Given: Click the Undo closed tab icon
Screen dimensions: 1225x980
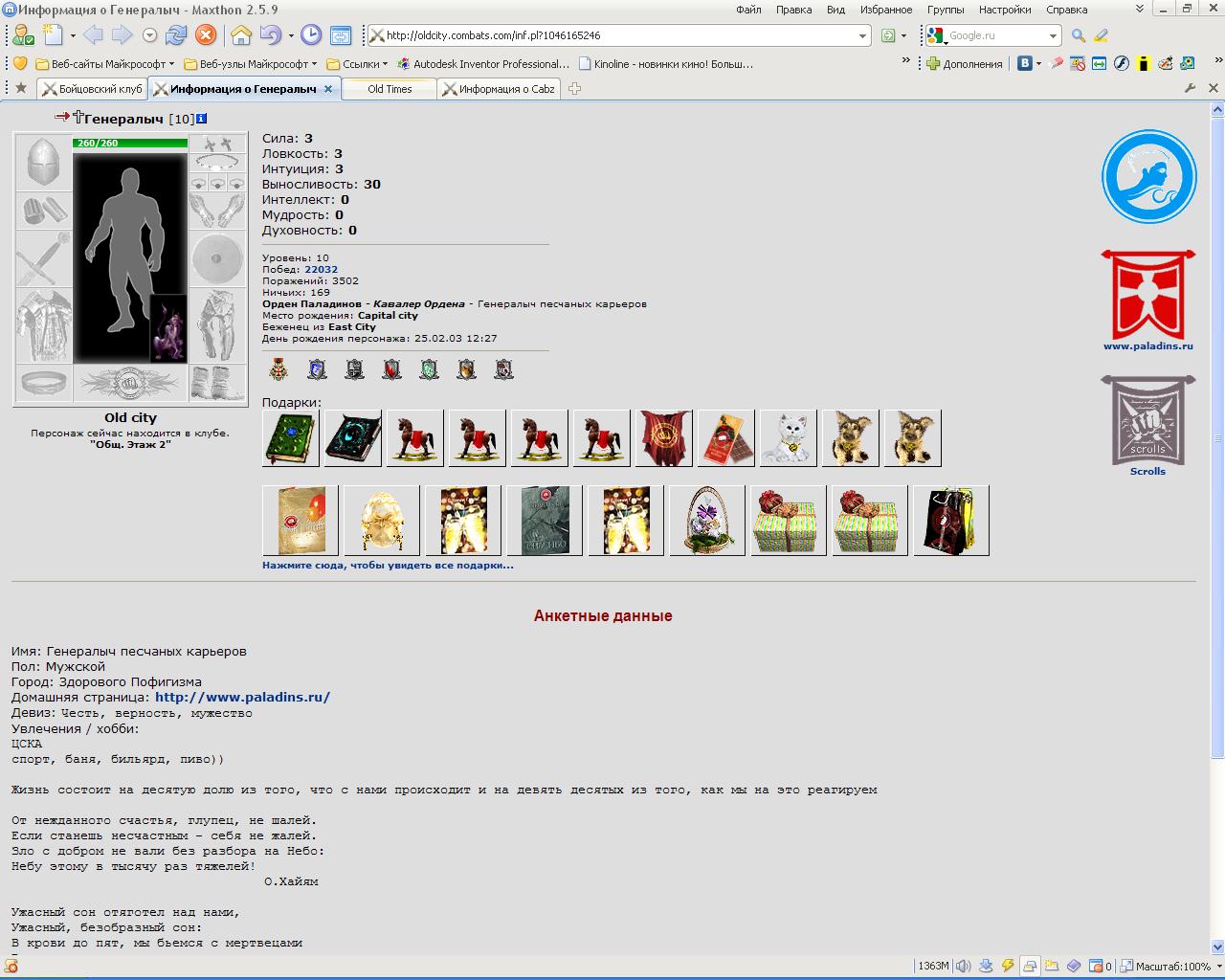Looking at the screenshot, I should coord(270,35).
